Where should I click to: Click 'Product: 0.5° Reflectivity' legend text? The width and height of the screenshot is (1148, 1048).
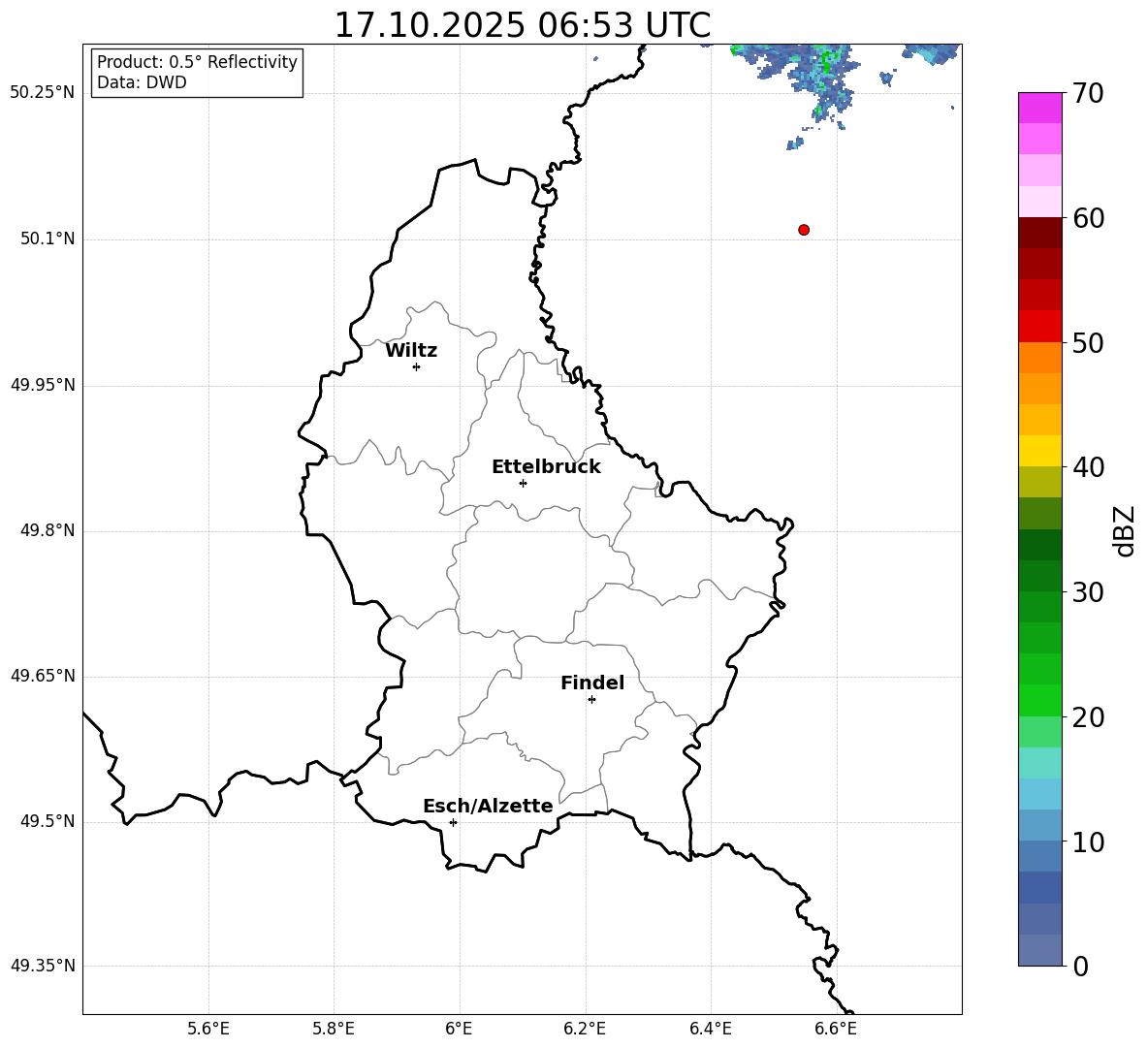[x=197, y=61]
